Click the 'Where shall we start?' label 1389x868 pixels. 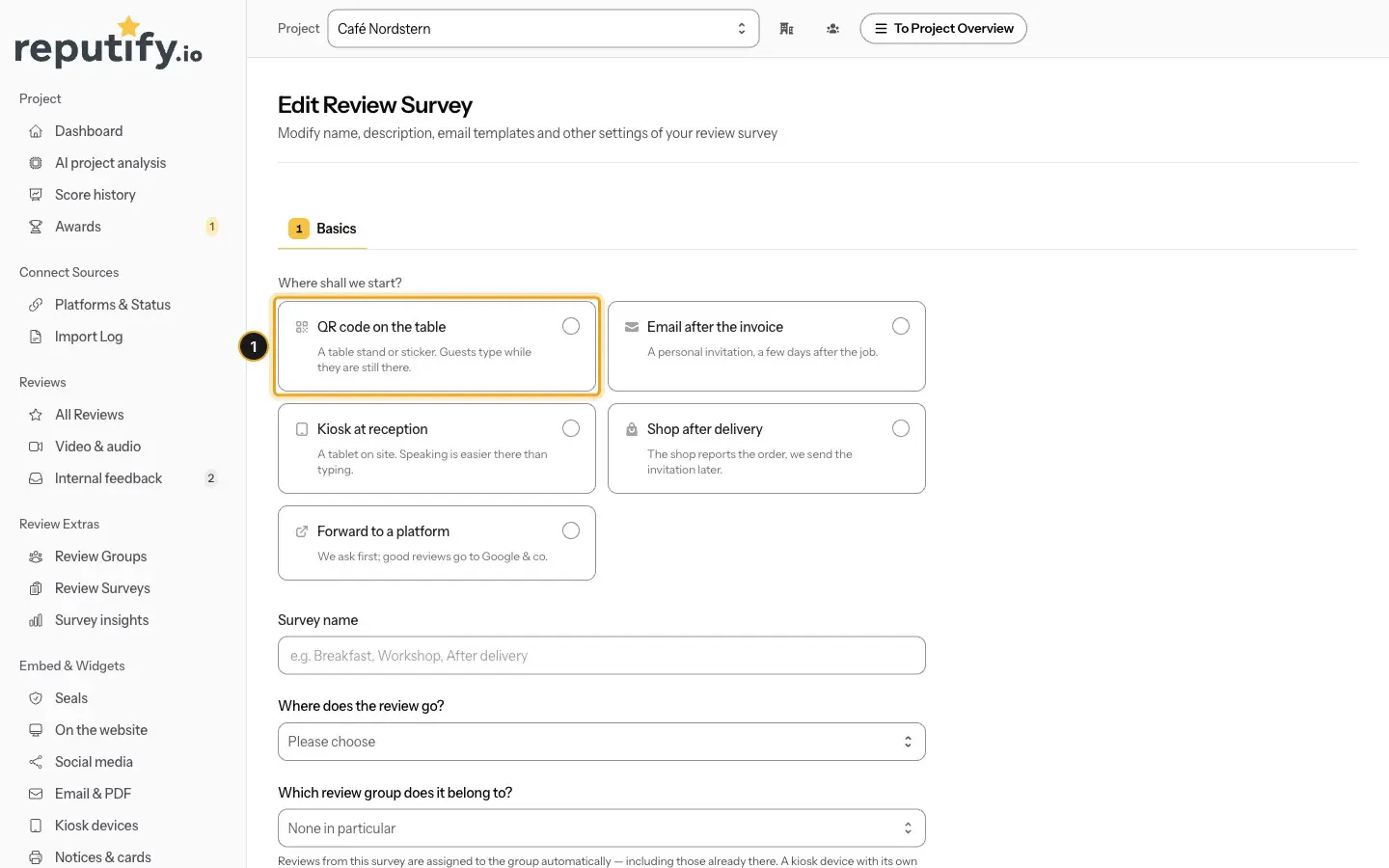pos(340,283)
